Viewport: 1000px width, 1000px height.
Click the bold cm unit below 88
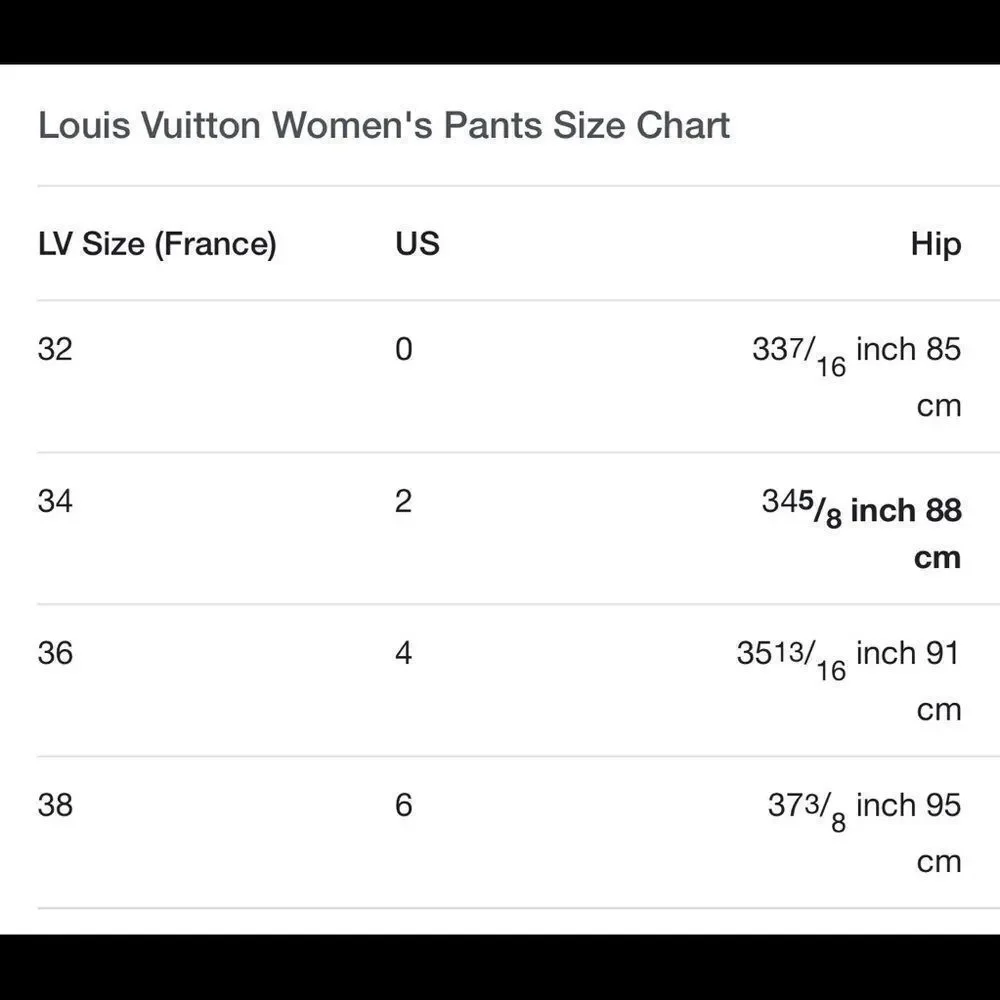point(937,557)
